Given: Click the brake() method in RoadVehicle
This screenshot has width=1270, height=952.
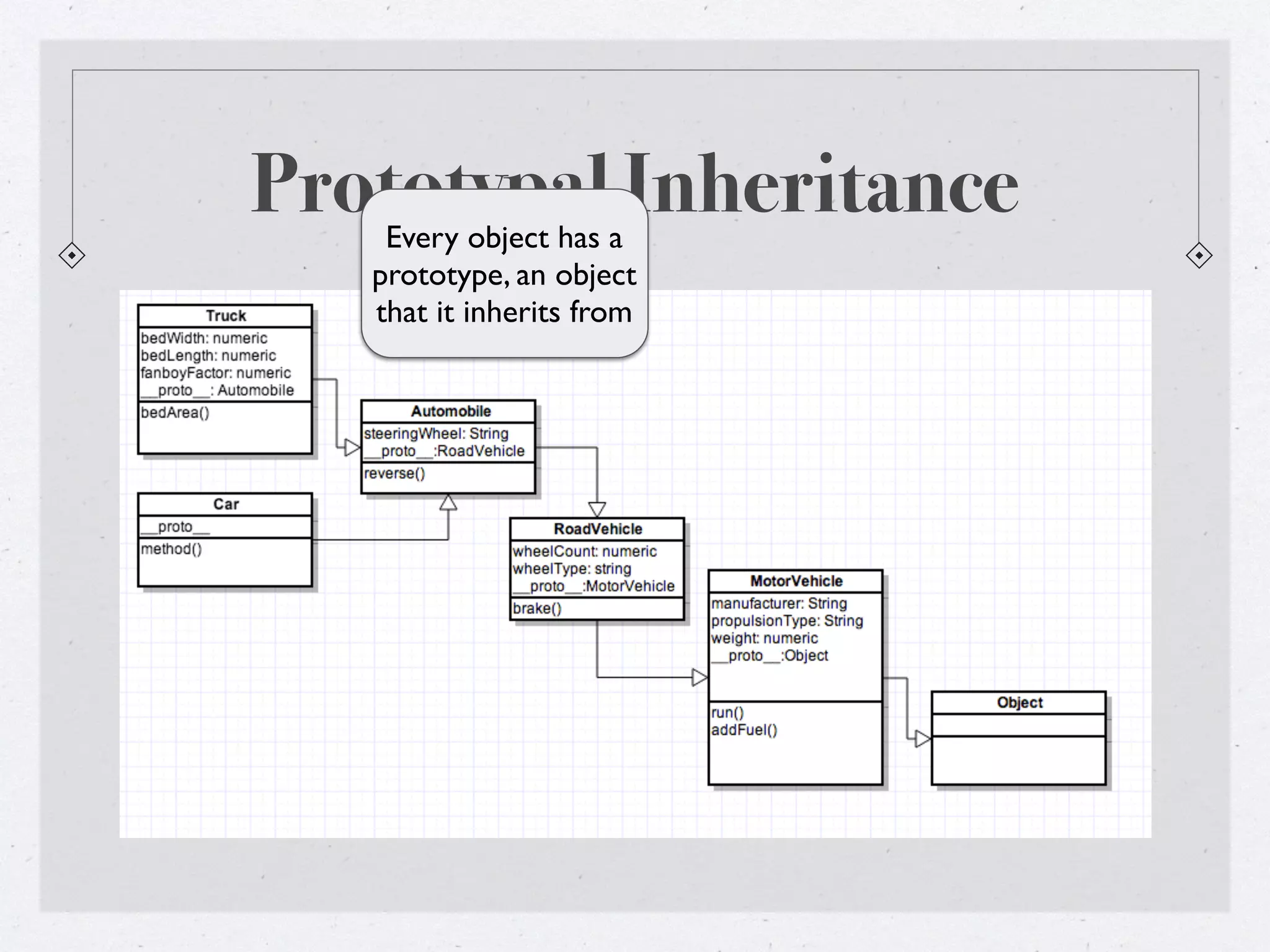Looking at the screenshot, I should coord(537,609).
